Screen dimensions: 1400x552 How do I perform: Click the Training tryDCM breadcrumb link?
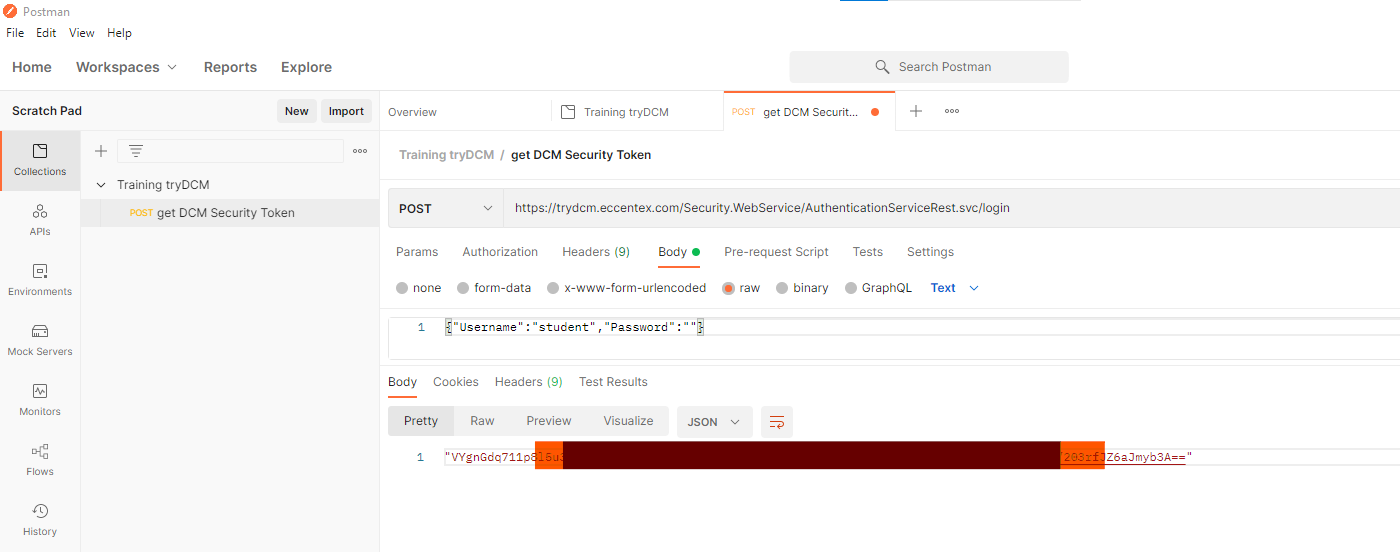coord(446,155)
